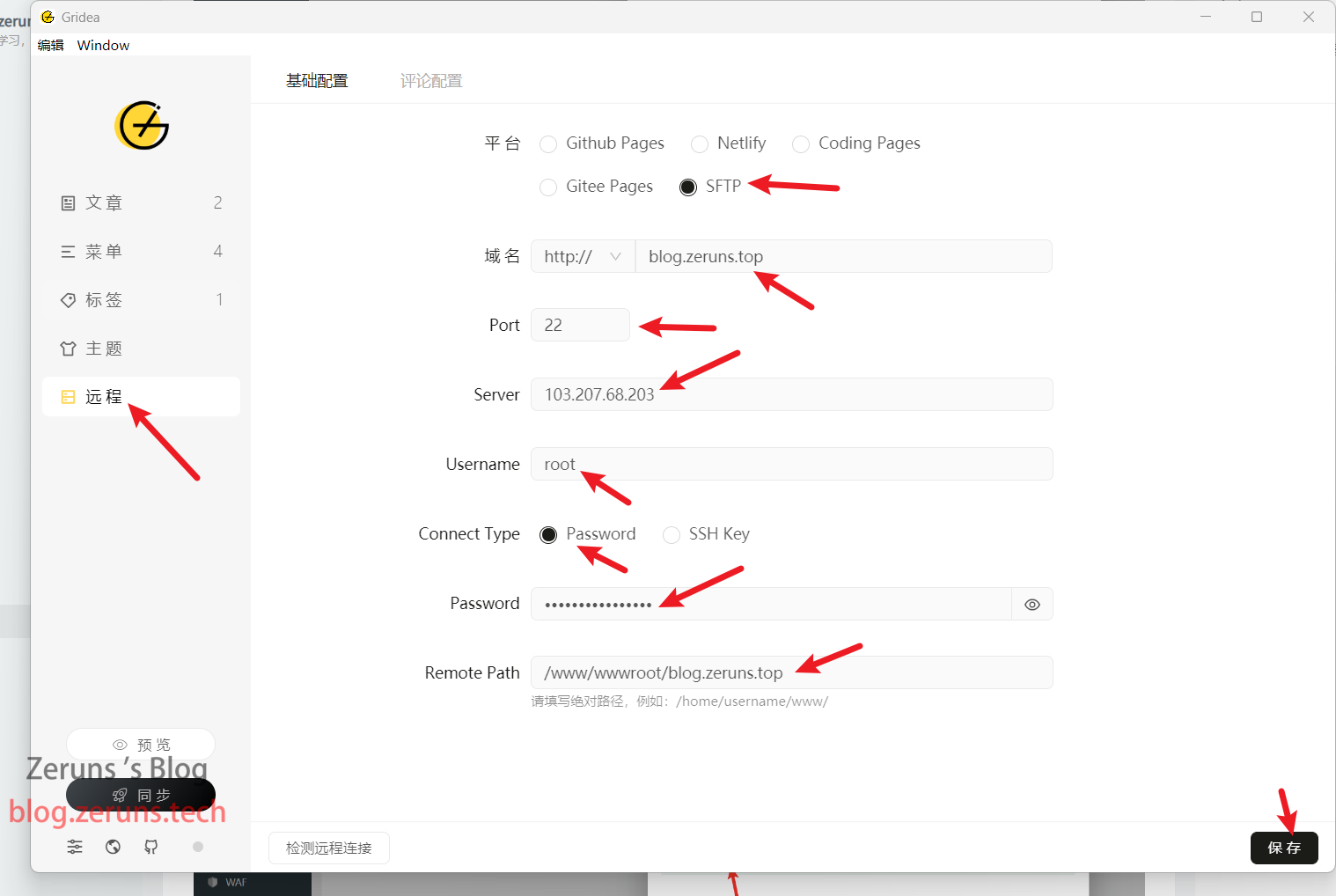Click 检测远程连接 test connection button

[x=329, y=848]
